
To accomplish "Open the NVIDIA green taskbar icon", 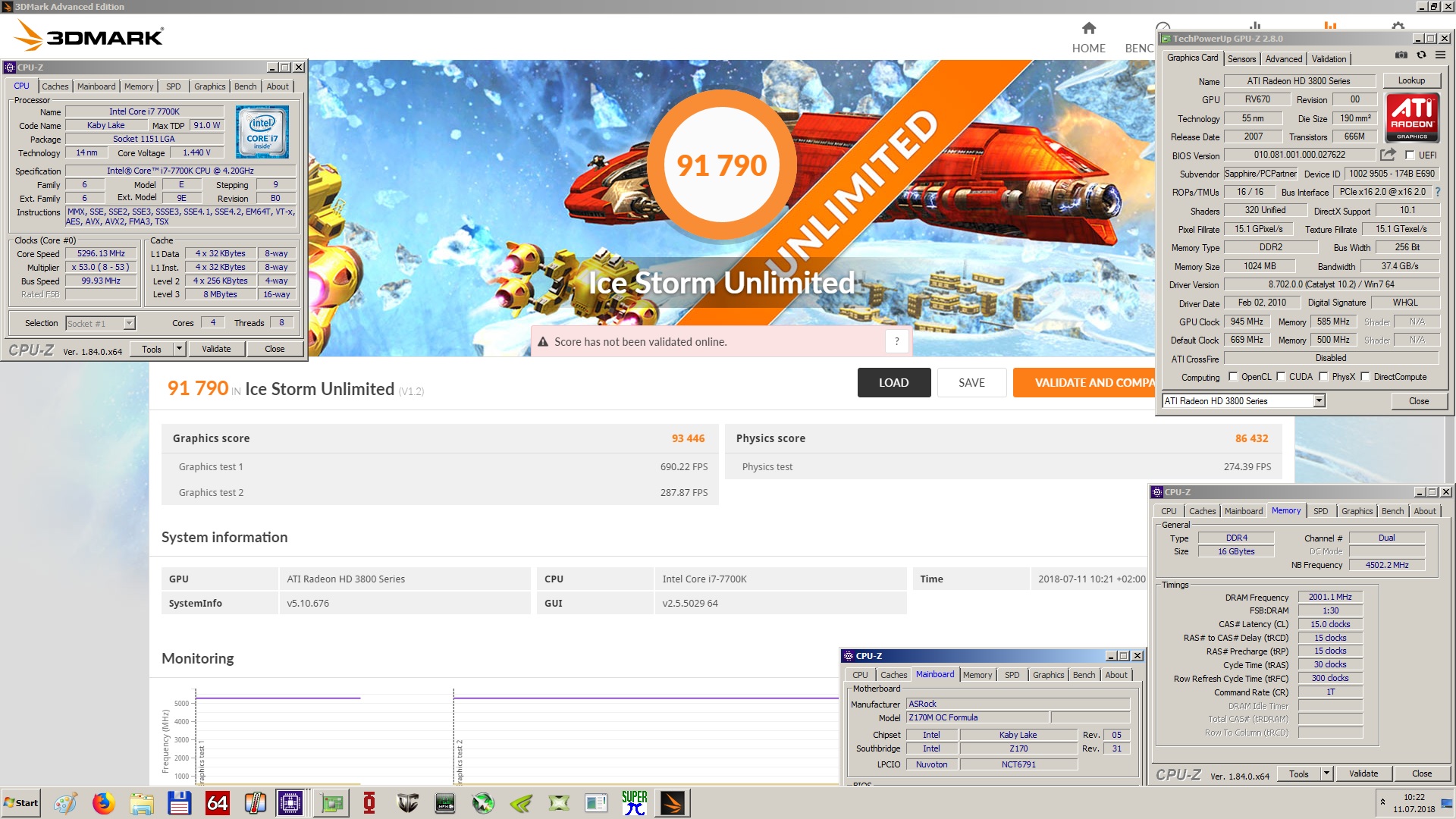I will tap(521, 803).
